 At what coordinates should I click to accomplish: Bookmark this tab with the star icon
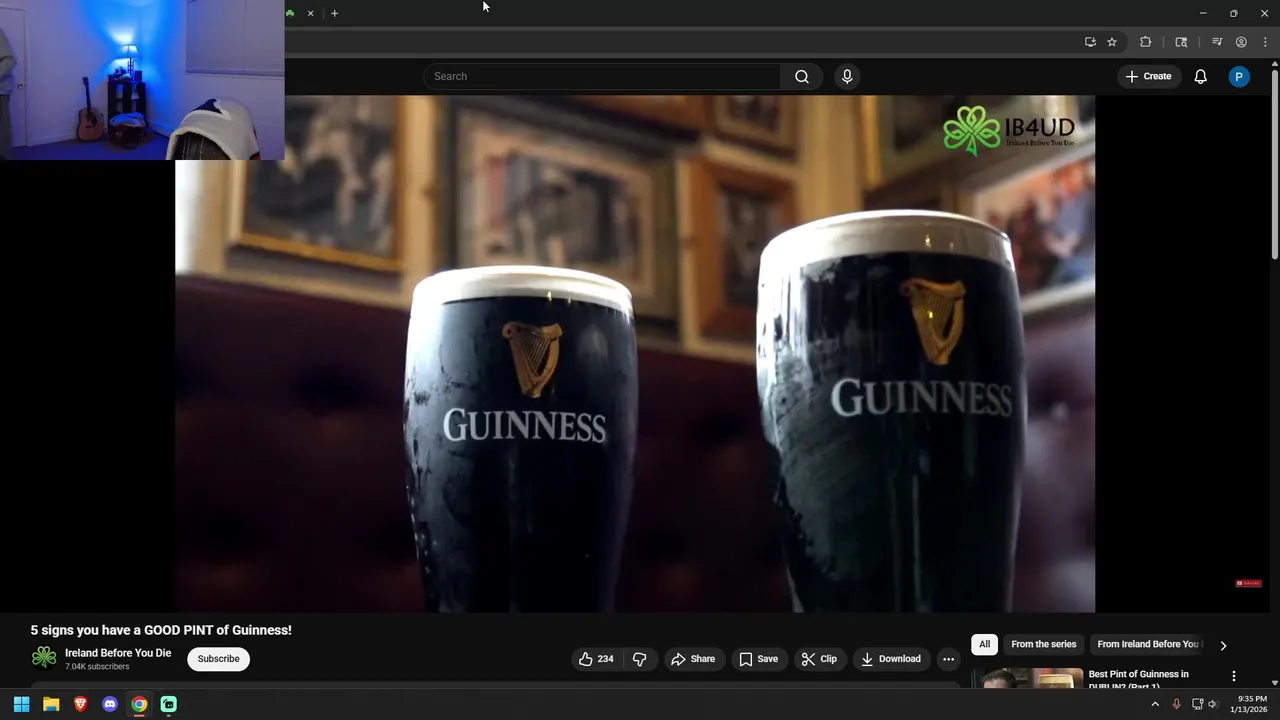click(x=1112, y=42)
